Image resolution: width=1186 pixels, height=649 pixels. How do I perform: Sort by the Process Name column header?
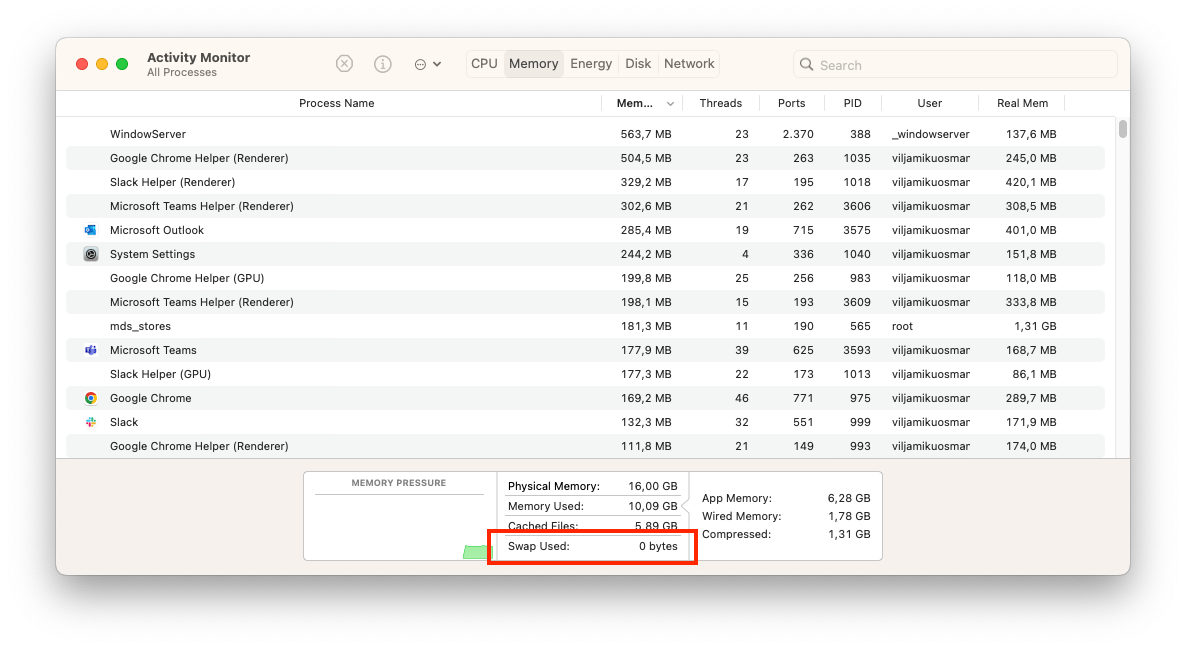pos(337,104)
